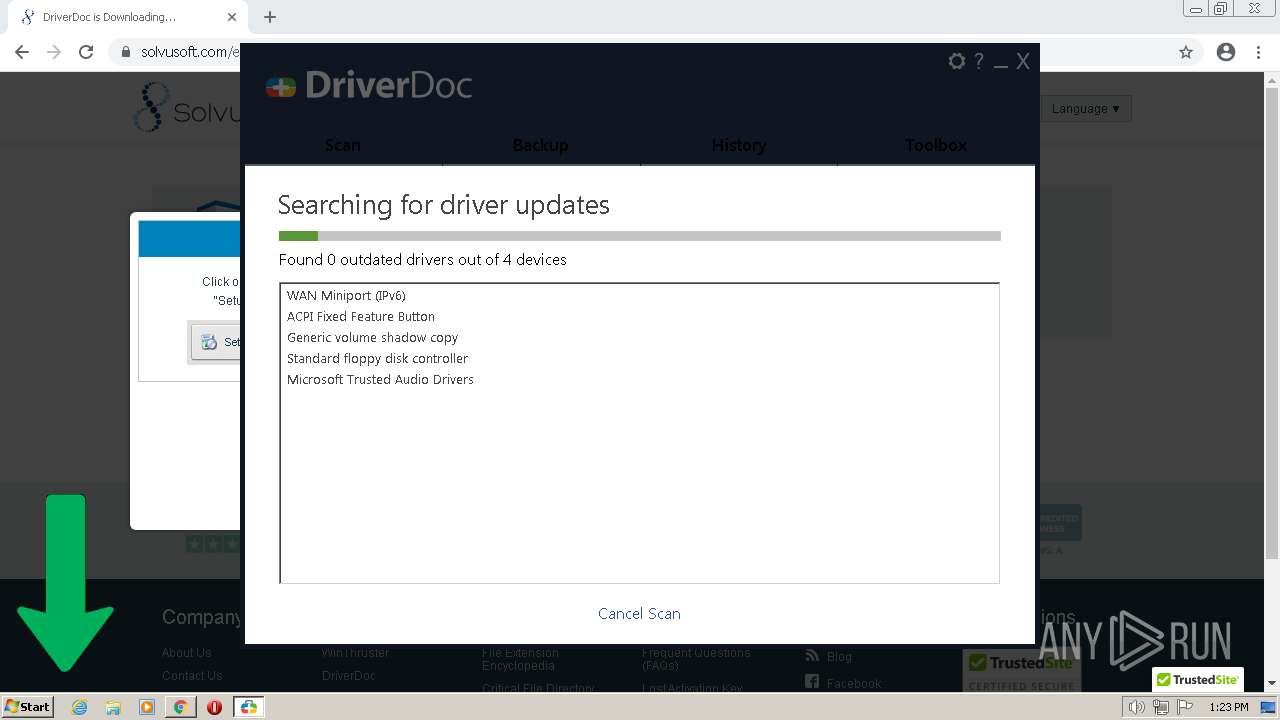1280x720 pixels.
Task: Click the solvusoft.com address bar
Action: pos(190,52)
